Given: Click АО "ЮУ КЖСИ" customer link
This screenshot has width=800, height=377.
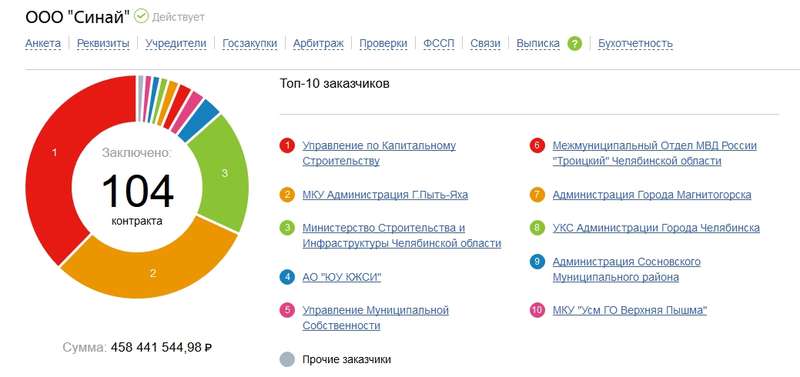Looking at the screenshot, I should (x=342, y=277).
